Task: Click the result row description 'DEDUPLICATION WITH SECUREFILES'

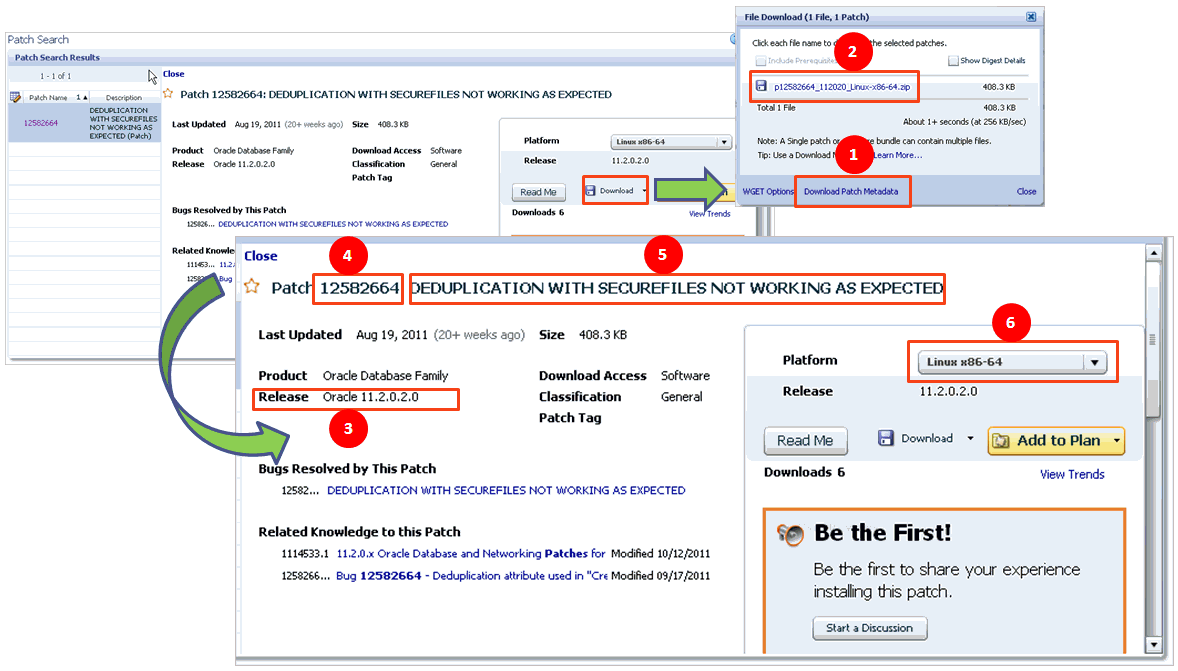Action: pyautogui.click(x=123, y=123)
